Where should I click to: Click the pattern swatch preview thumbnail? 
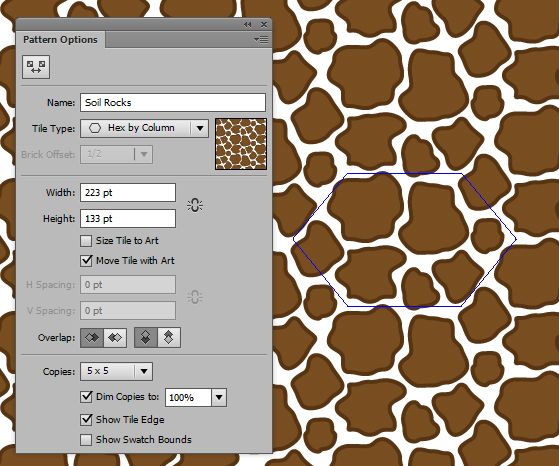(241, 144)
